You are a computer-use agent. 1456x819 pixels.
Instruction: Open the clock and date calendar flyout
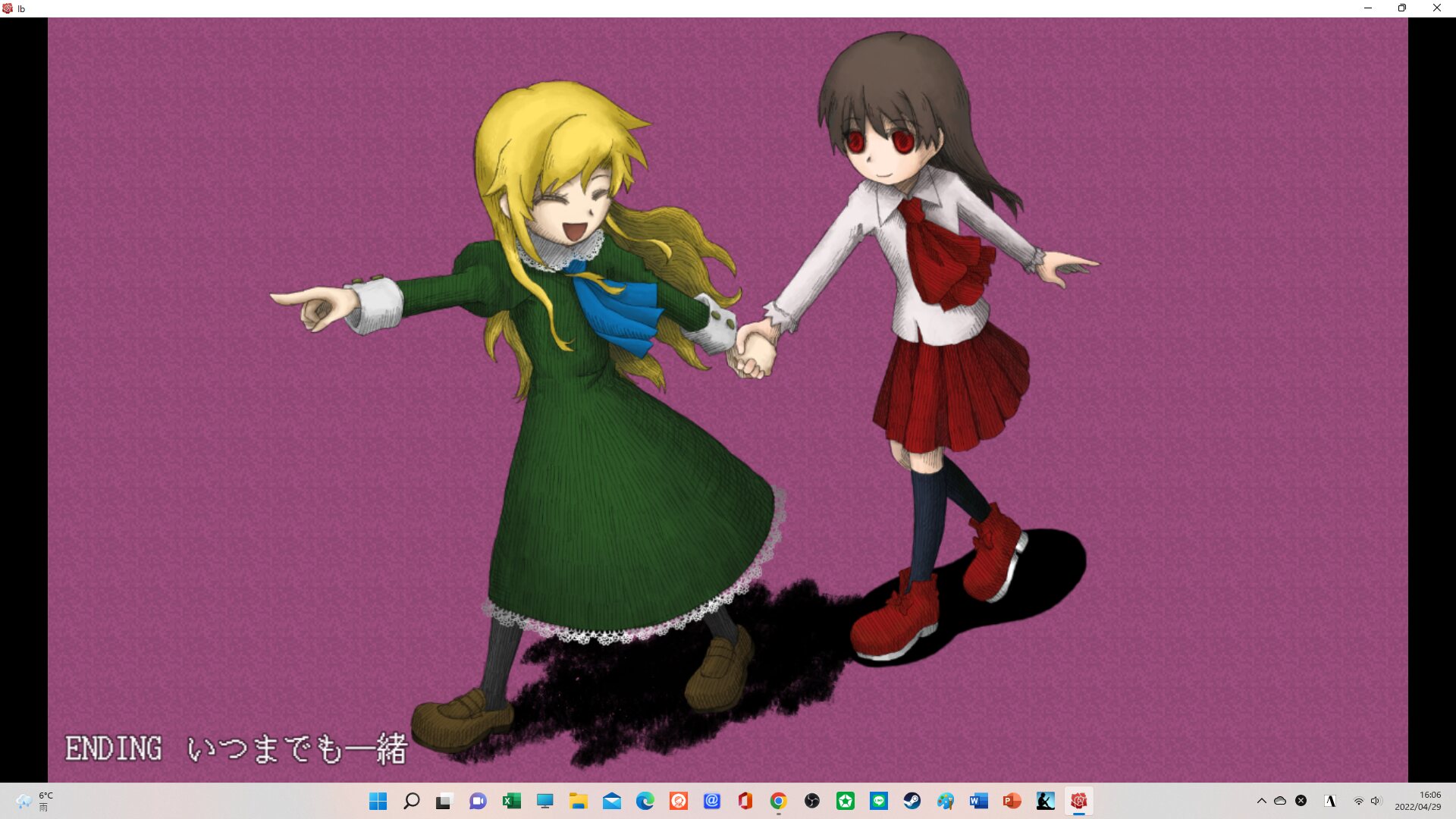coord(1418,801)
